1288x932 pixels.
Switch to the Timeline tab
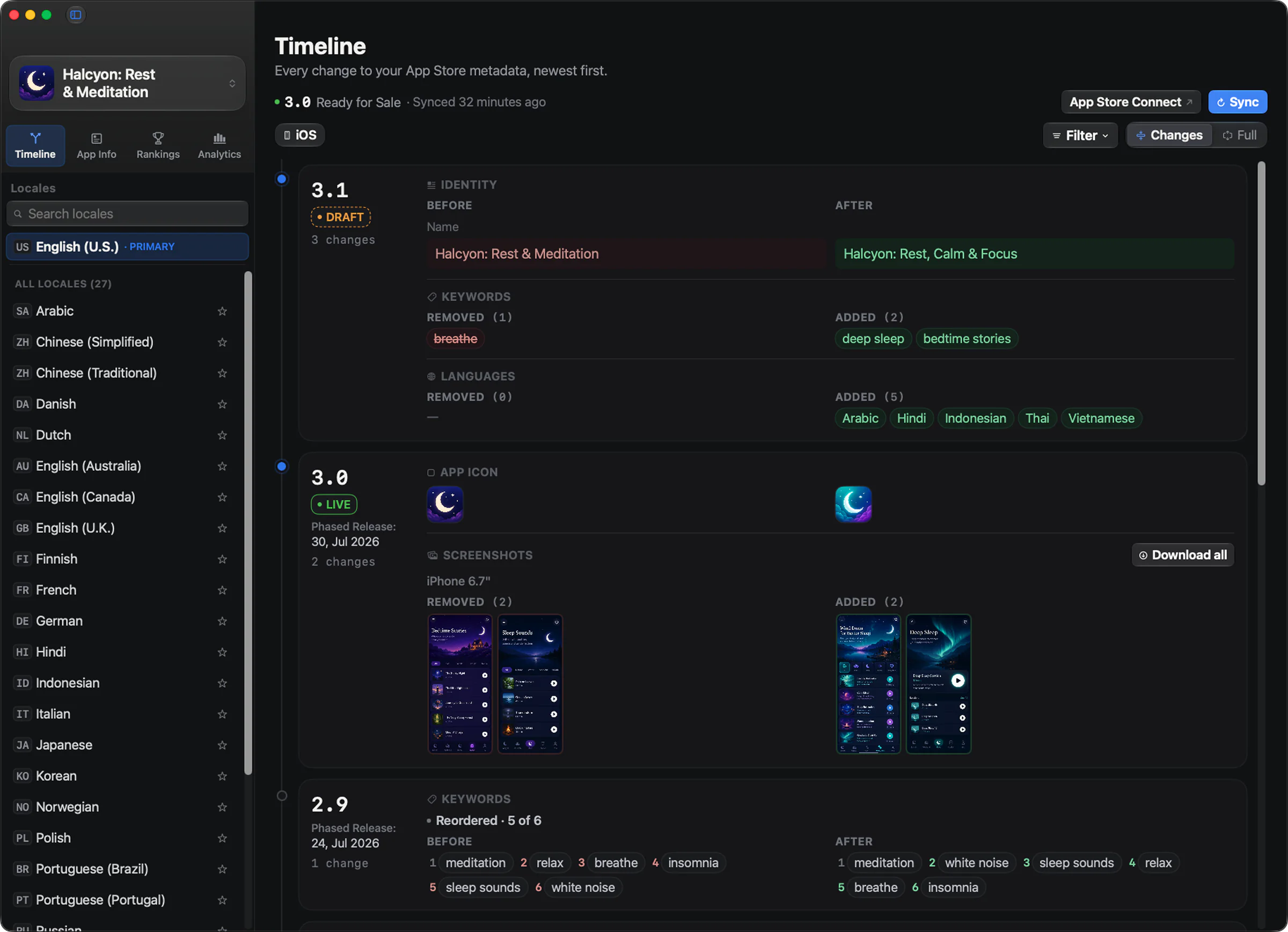pos(35,146)
